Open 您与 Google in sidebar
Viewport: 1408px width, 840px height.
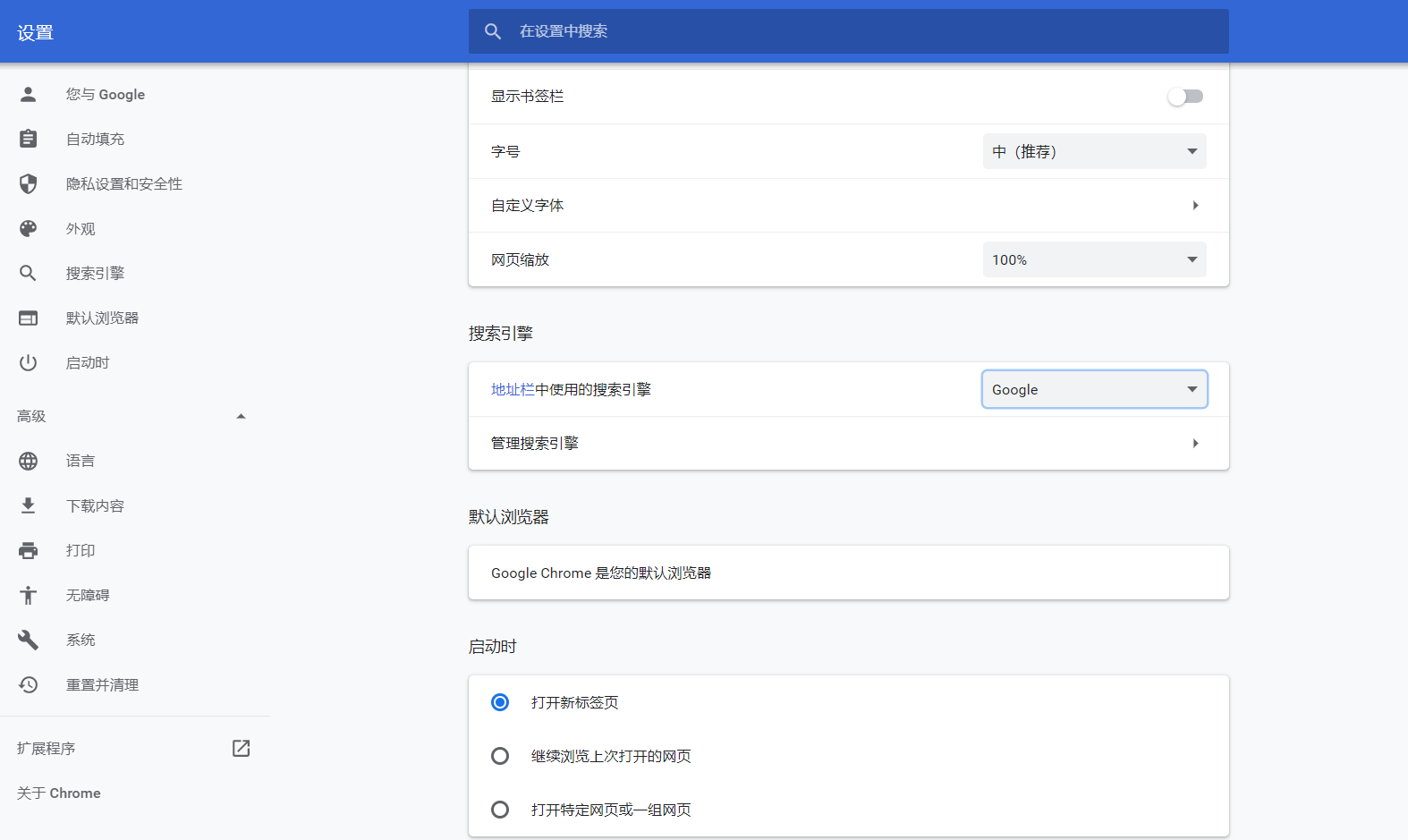click(x=106, y=95)
